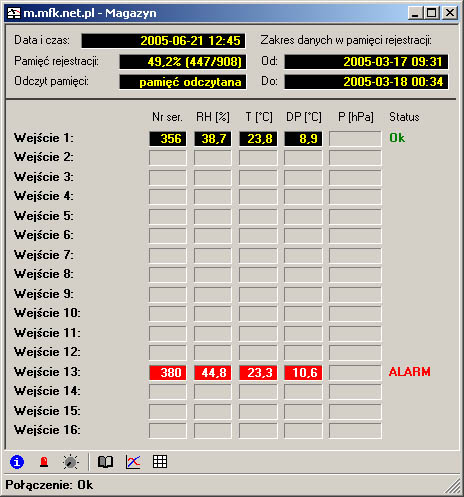Click the Pamięć rejestracji value field
Viewport: 464px width, 497px height.
(183, 62)
